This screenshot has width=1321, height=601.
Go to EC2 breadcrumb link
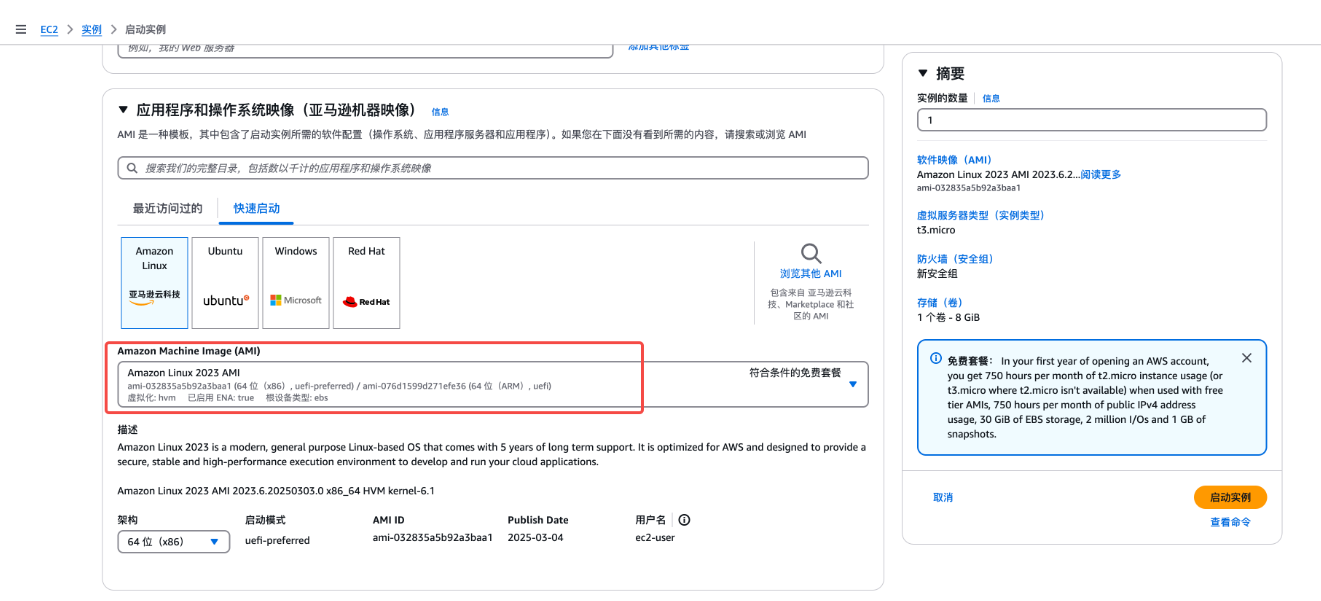click(49, 30)
